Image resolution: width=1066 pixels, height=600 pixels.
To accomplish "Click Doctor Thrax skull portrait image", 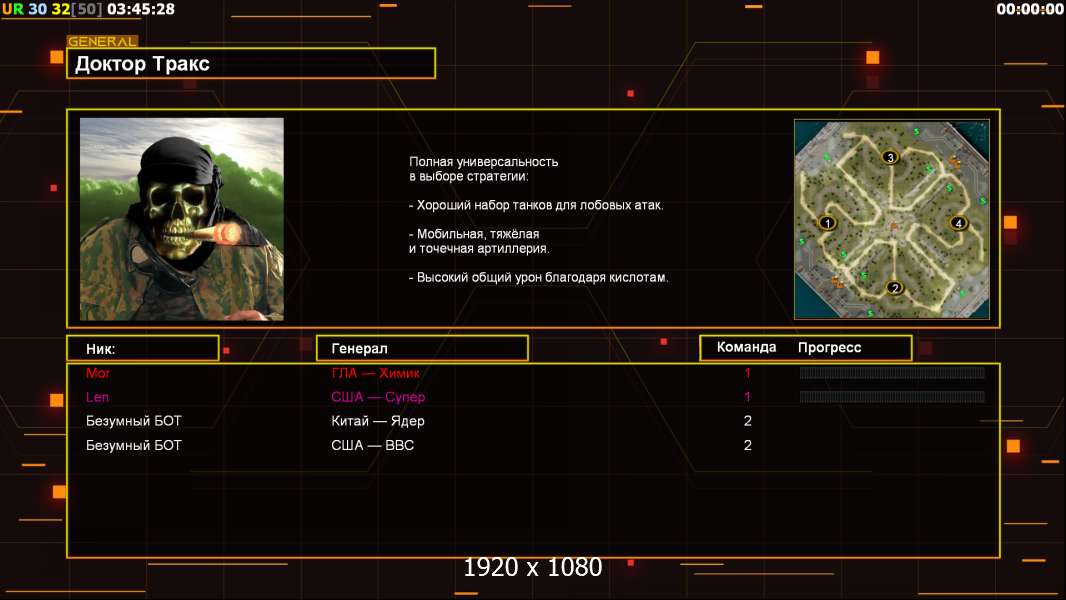I will click(x=182, y=219).
